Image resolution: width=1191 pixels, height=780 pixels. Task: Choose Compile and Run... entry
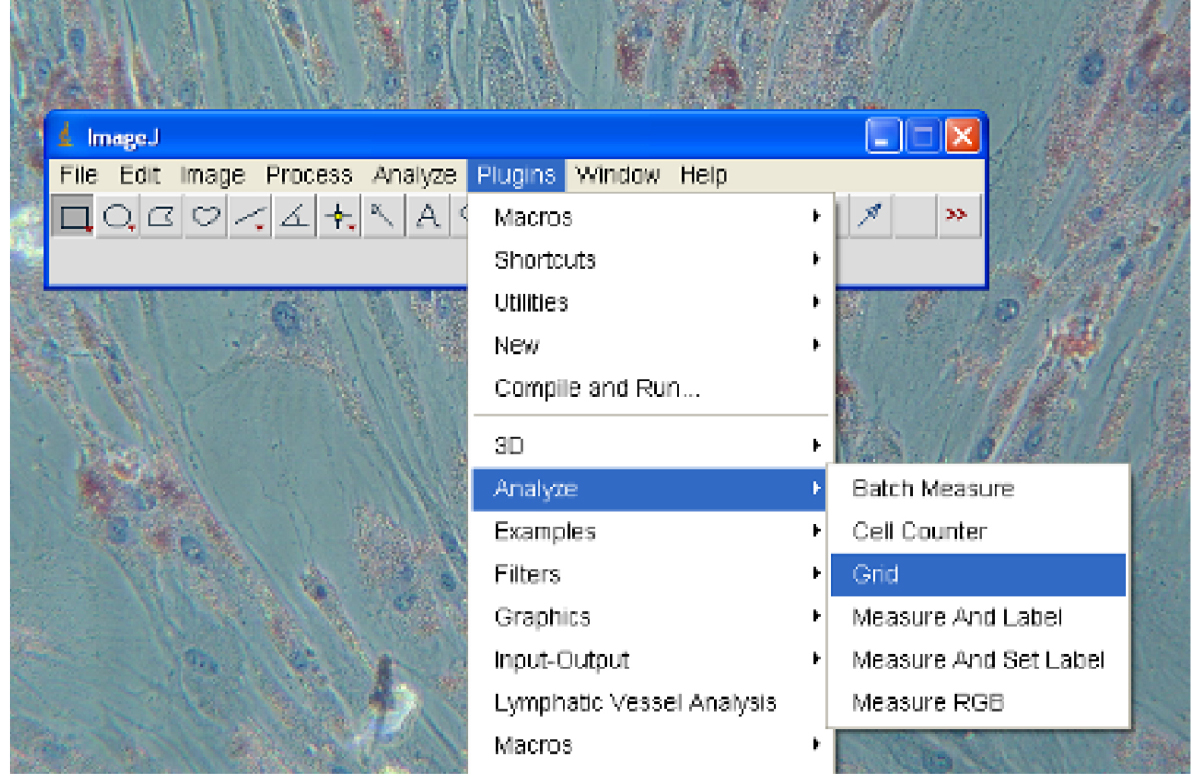652,388
